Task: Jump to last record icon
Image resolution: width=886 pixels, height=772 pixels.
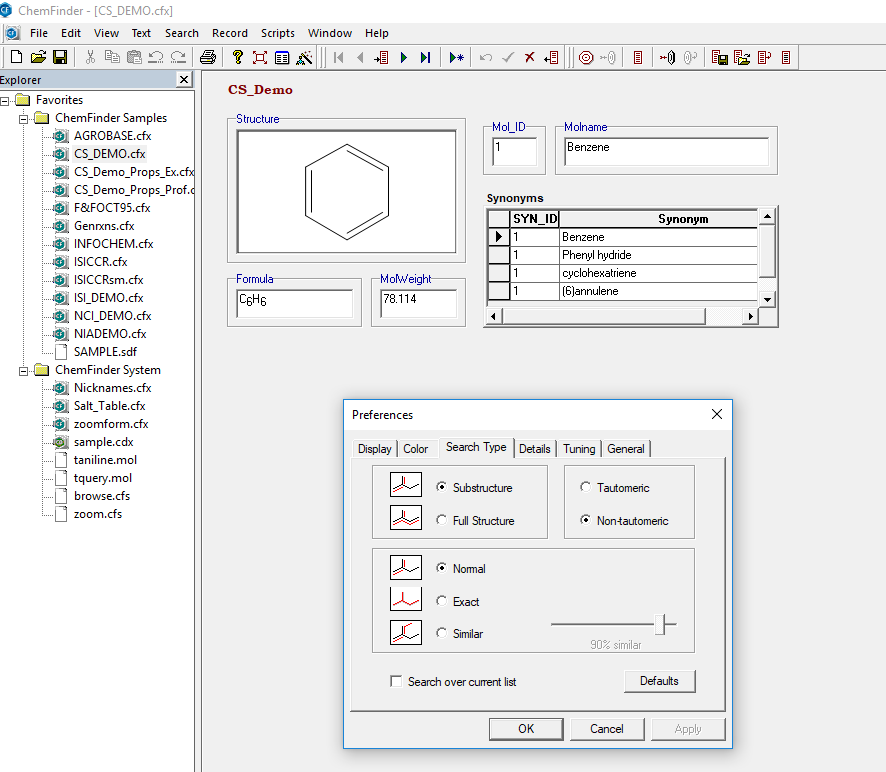Action: point(425,57)
